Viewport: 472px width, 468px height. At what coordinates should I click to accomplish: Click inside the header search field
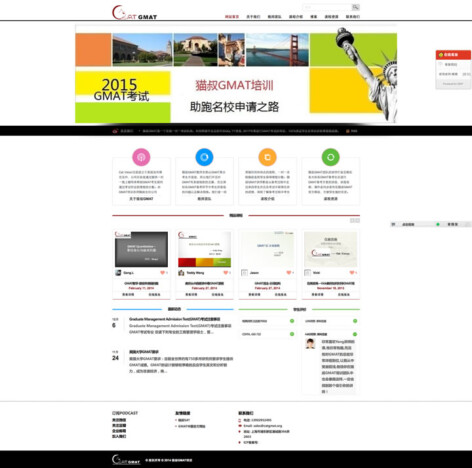coord(327,7)
